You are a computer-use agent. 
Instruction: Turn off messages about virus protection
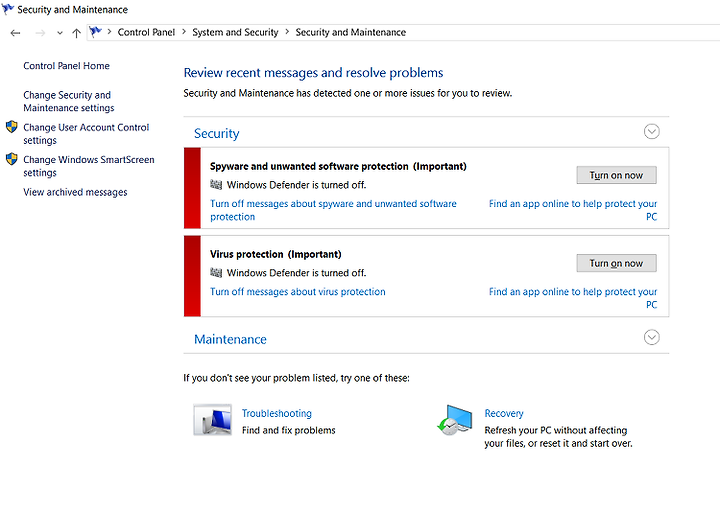point(298,291)
